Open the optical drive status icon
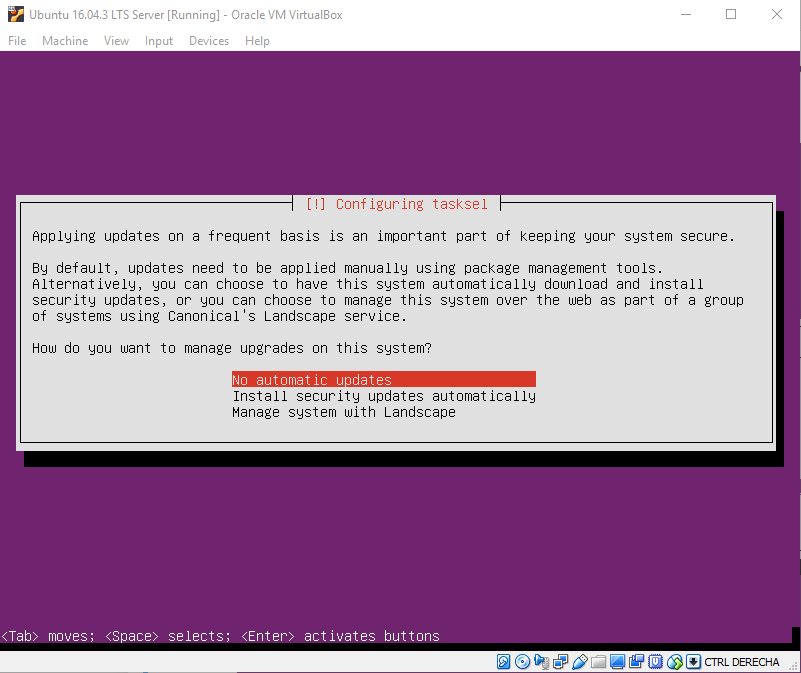This screenshot has width=801, height=673. [x=523, y=662]
